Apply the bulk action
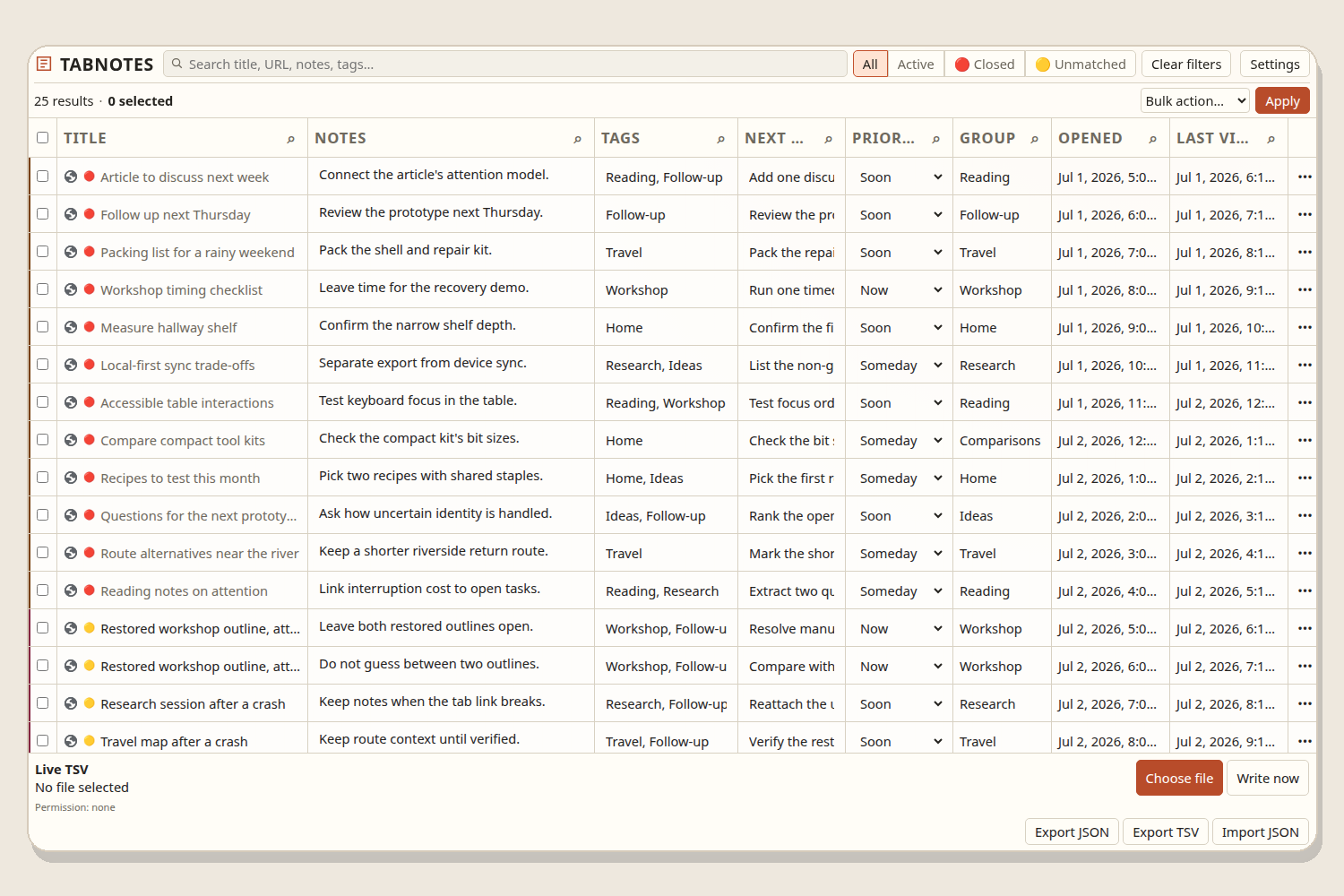The height and width of the screenshot is (896, 1344). (x=1282, y=101)
